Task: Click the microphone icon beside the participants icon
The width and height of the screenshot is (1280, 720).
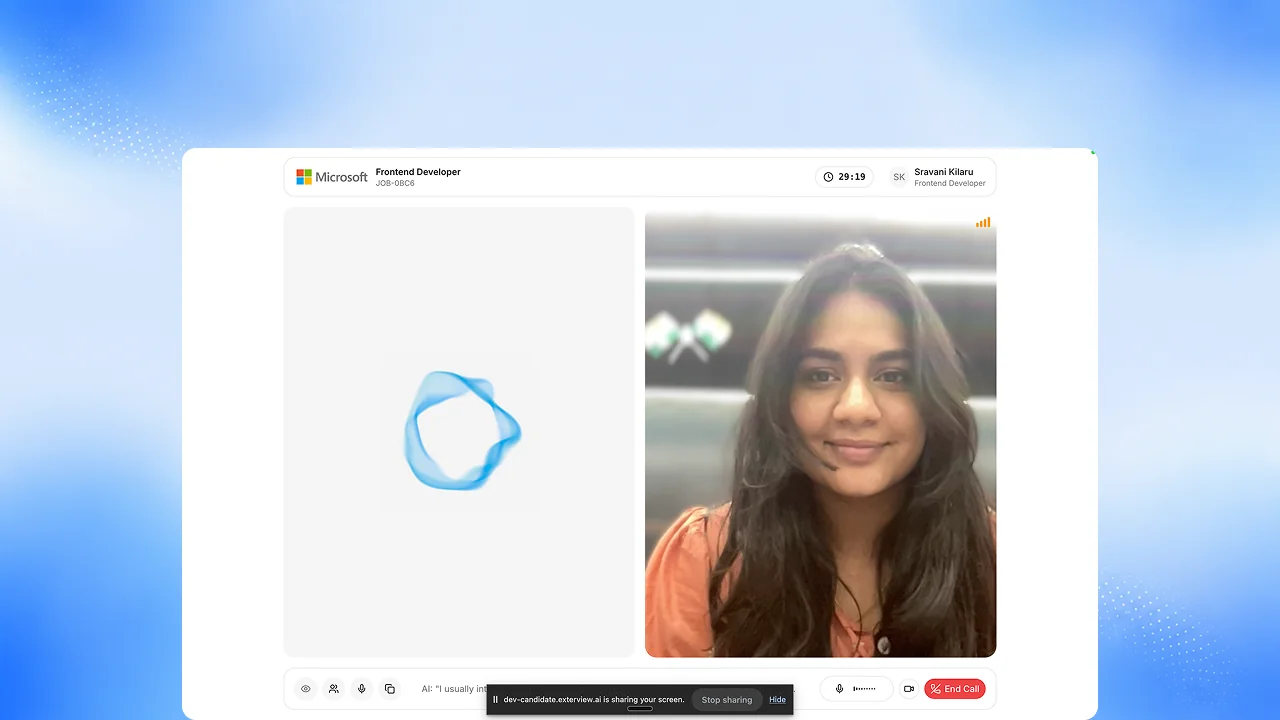Action: (x=362, y=689)
